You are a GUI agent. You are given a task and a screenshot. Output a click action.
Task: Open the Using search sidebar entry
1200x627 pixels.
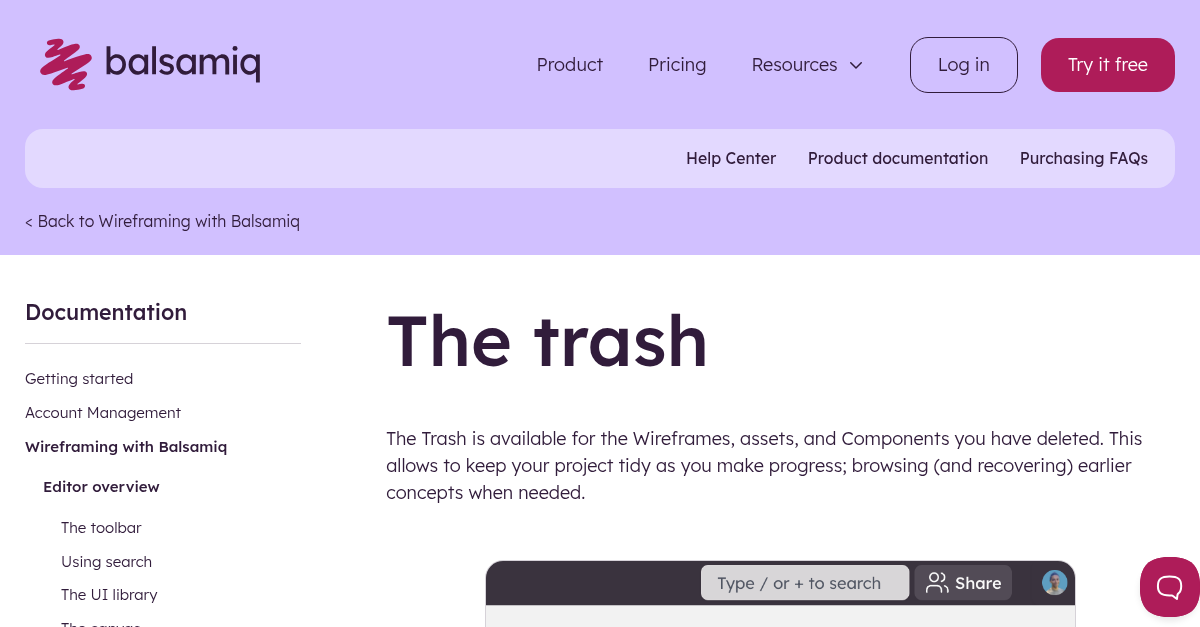(106, 561)
